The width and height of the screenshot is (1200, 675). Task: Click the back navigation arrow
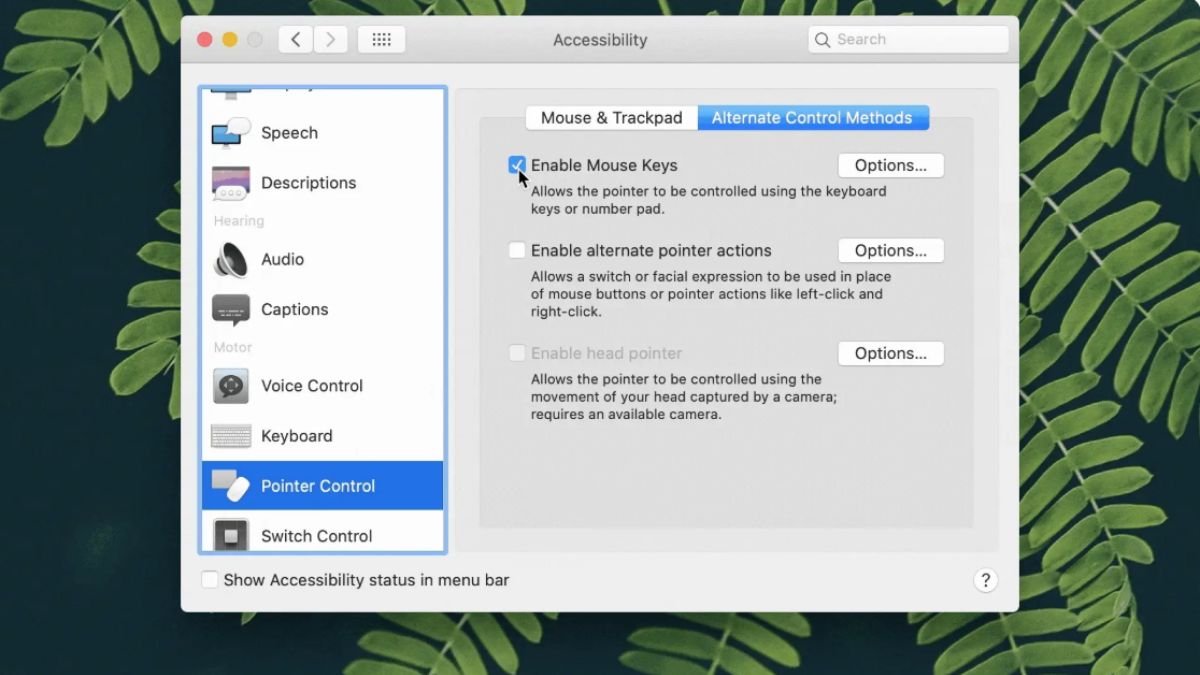pos(295,39)
